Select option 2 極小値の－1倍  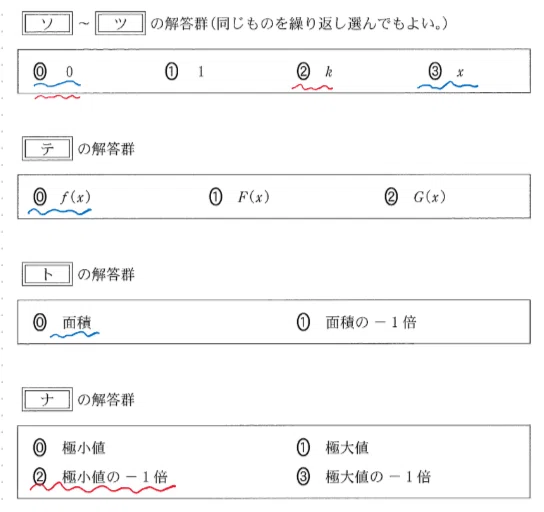pyautogui.click(x=101, y=477)
